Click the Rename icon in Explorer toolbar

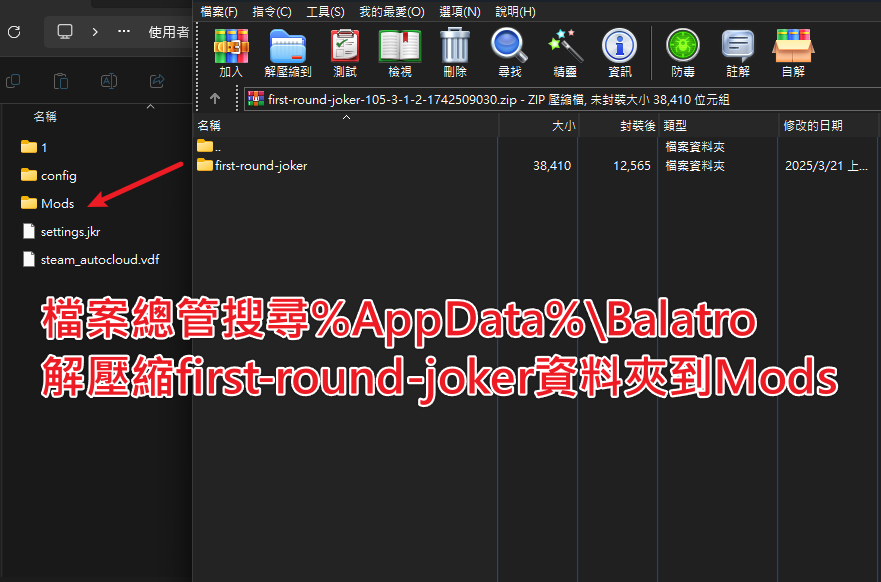tap(109, 81)
